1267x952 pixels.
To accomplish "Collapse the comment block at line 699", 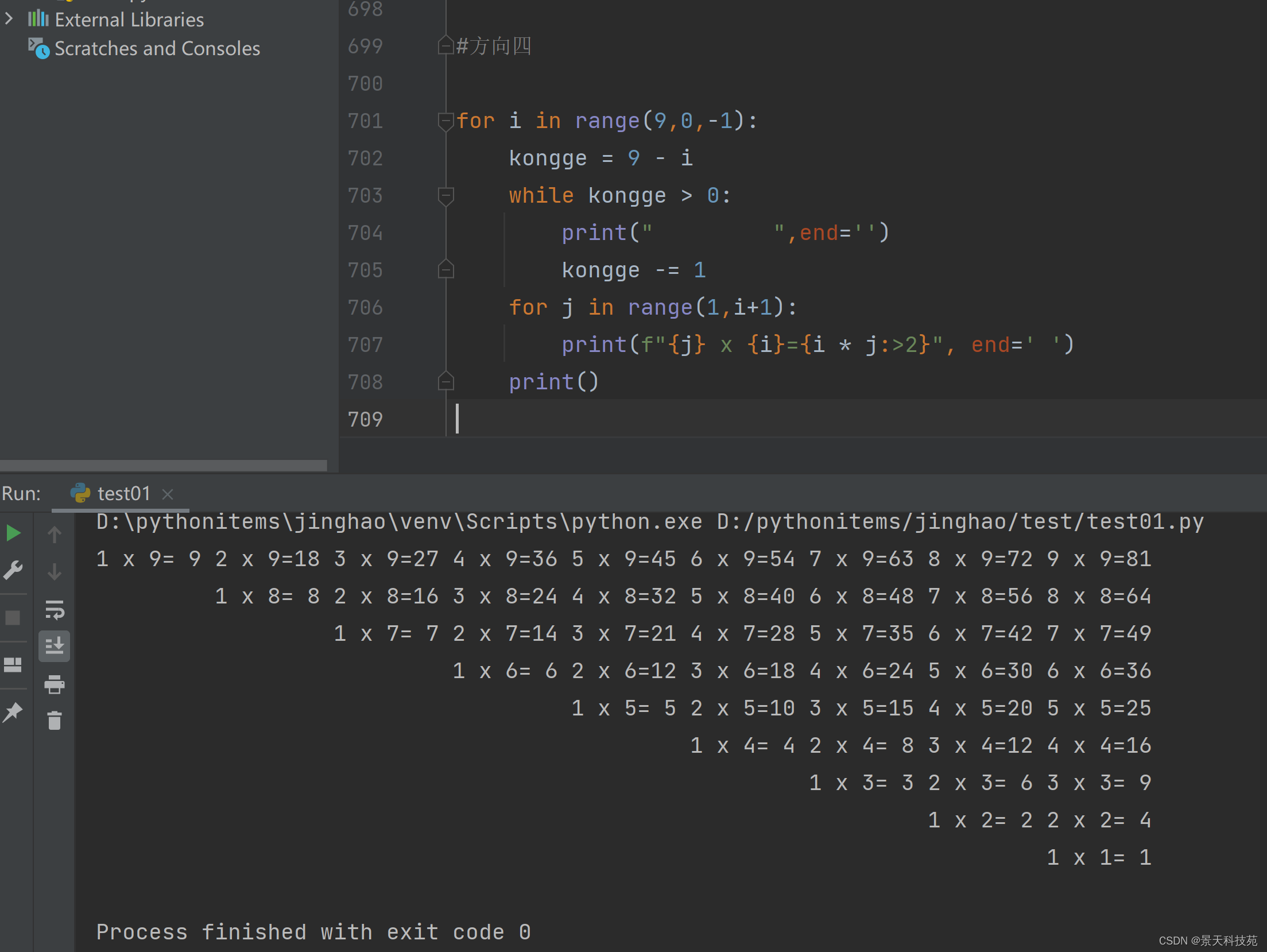I will pyautogui.click(x=446, y=45).
